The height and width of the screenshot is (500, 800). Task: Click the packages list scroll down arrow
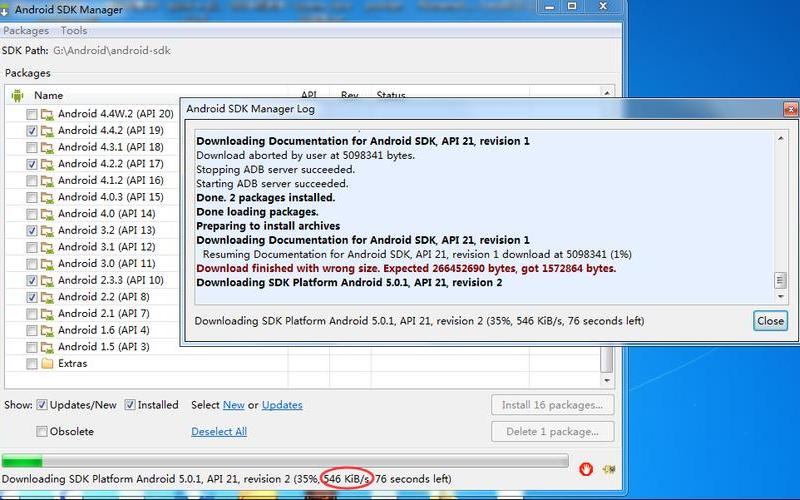[607, 381]
